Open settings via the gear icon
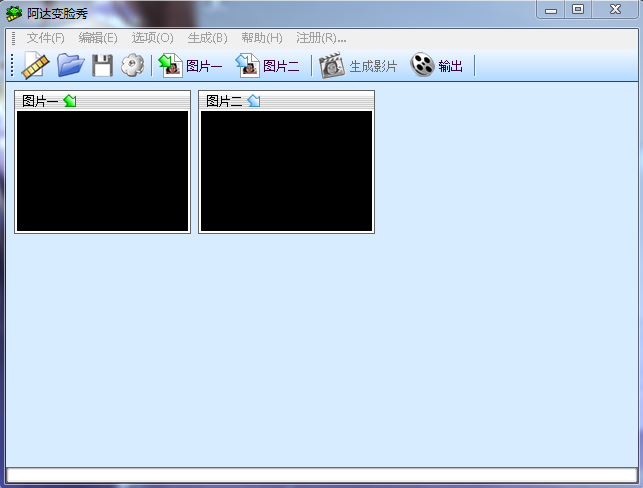Image resolution: width=643 pixels, height=488 pixels. (132, 65)
